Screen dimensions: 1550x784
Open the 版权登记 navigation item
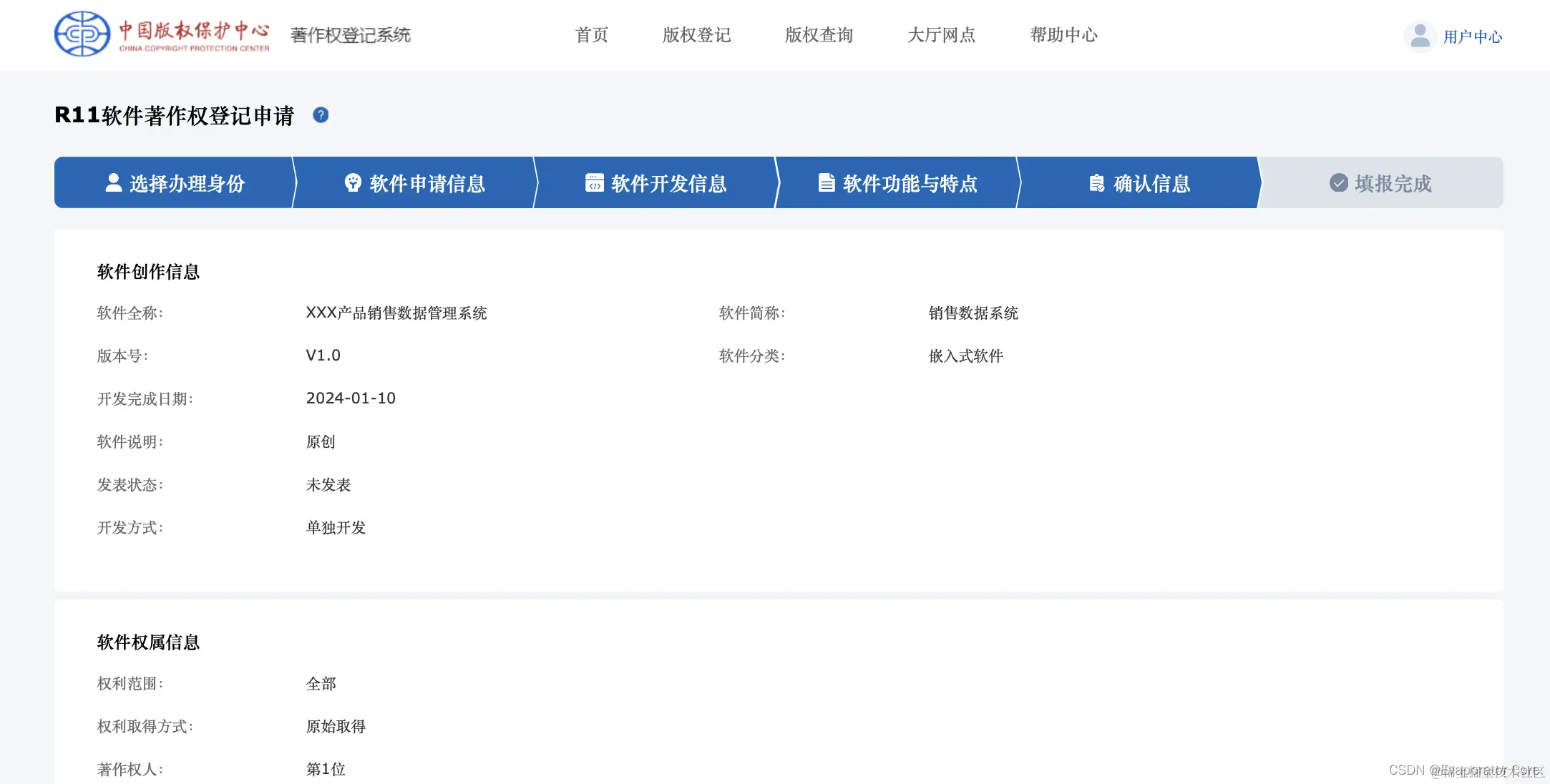[696, 35]
